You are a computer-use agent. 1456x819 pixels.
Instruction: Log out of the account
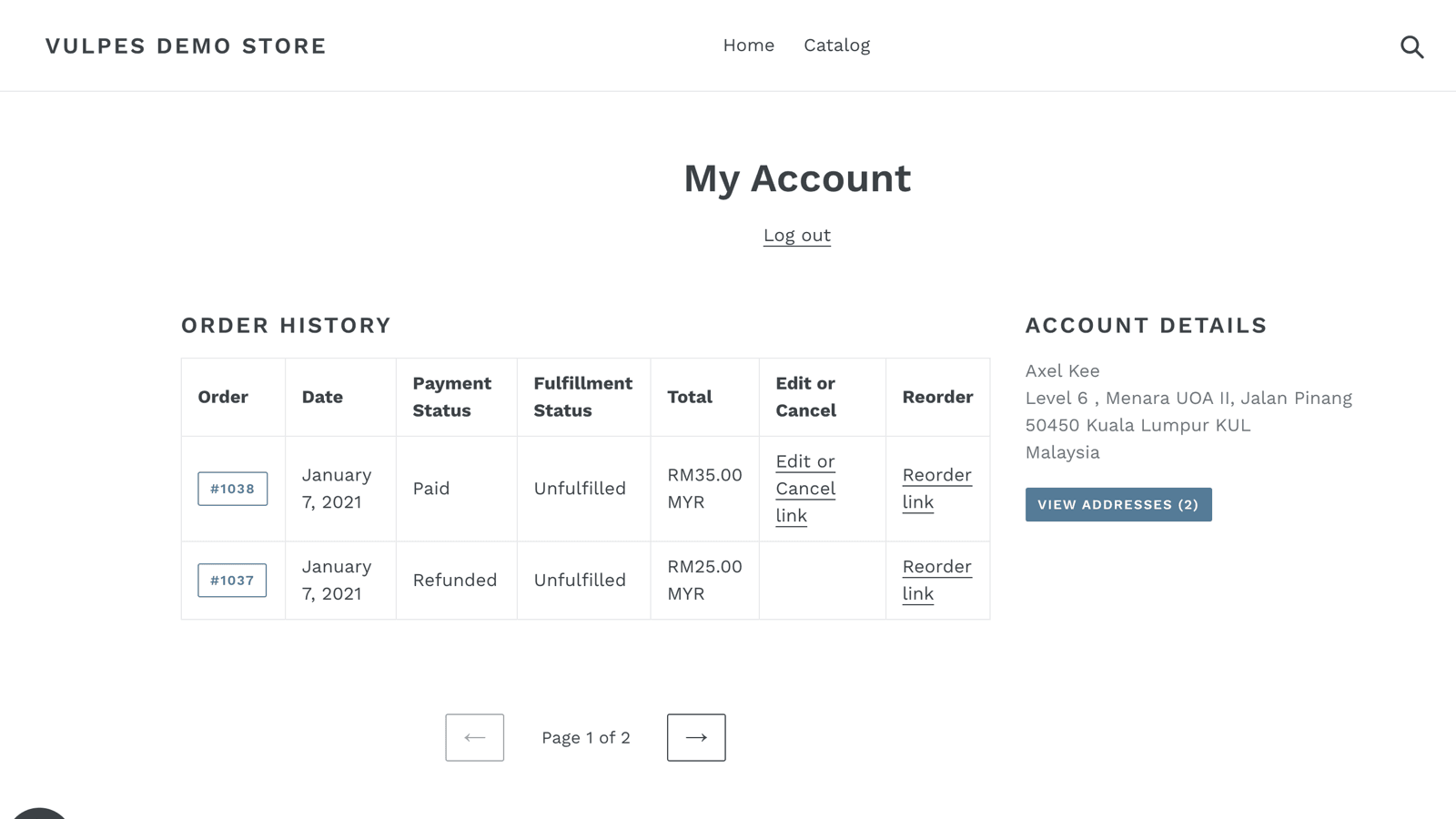pyautogui.click(x=796, y=236)
